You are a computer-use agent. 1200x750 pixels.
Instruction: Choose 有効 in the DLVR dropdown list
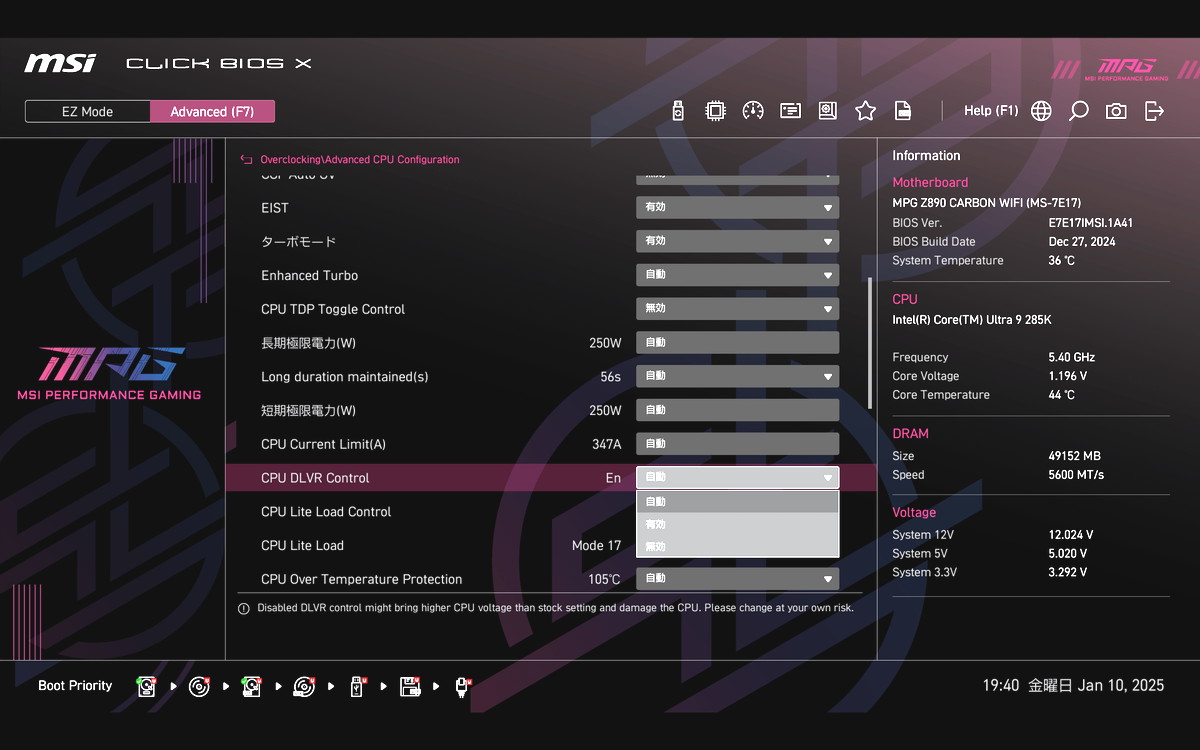pyautogui.click(x=737, y=524)
